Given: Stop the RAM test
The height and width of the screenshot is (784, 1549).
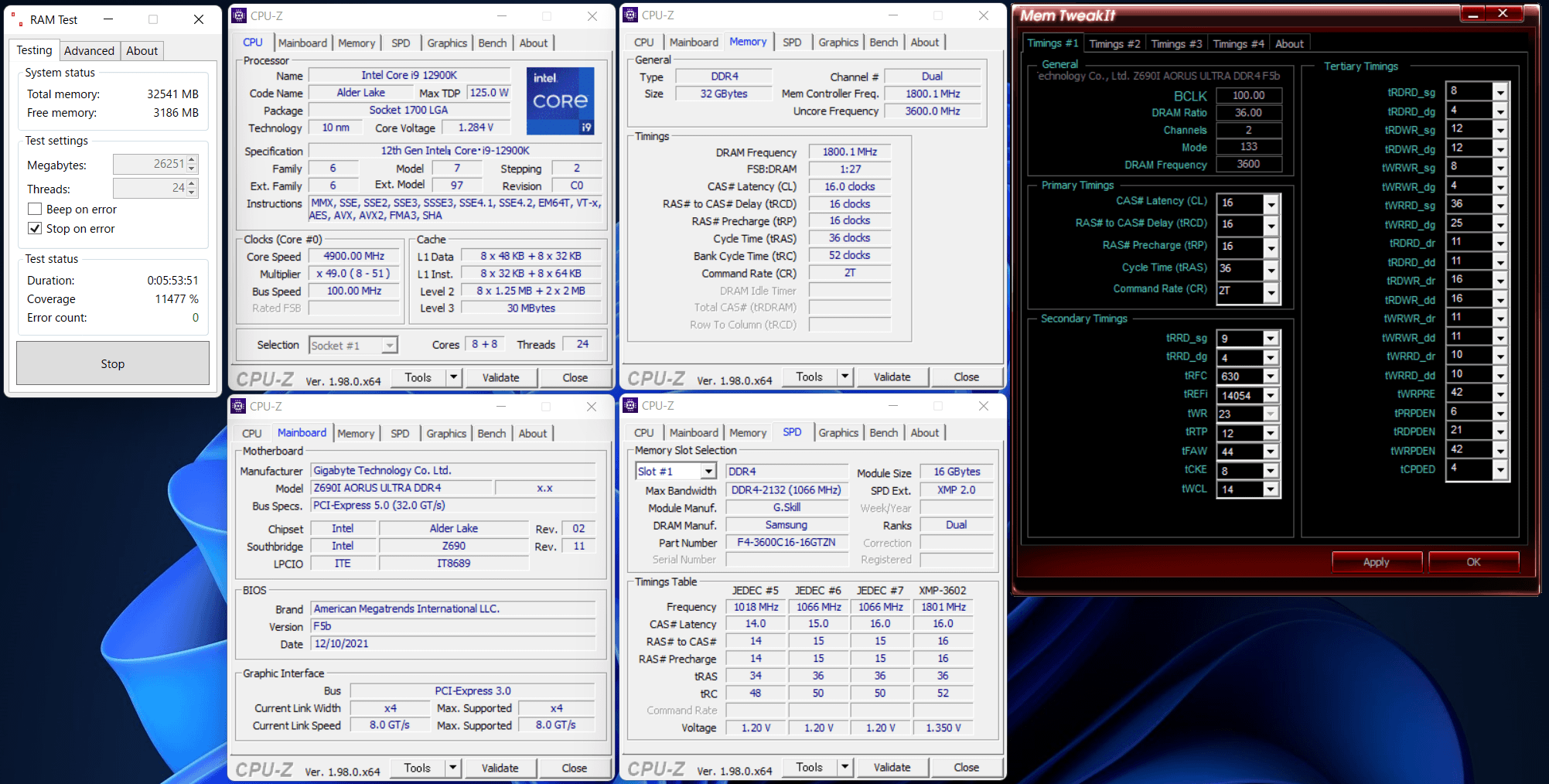Looking at the screenshot, I should click(x=113, y=363).
